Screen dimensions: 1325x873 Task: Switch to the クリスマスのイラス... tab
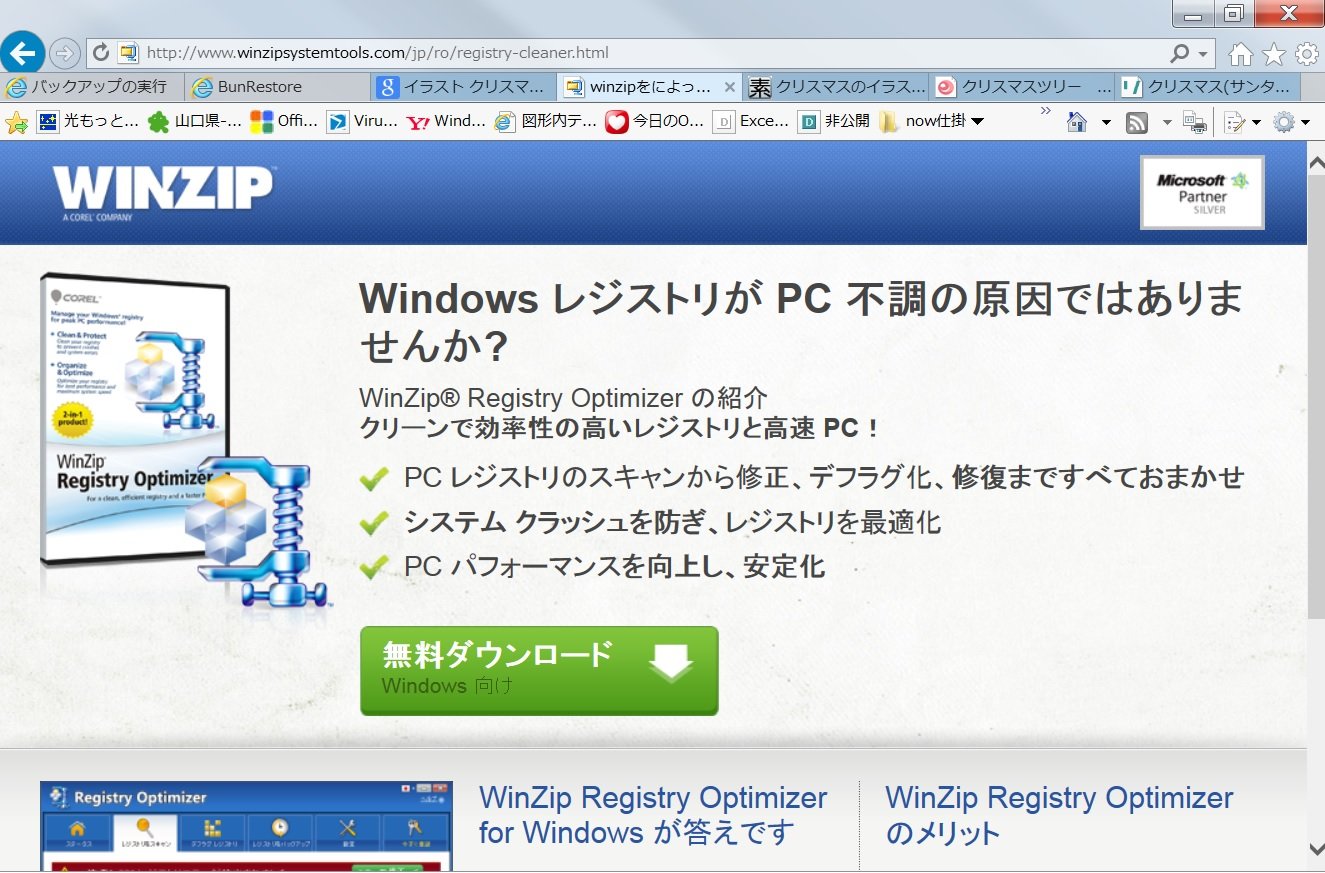tap(836, 87)
